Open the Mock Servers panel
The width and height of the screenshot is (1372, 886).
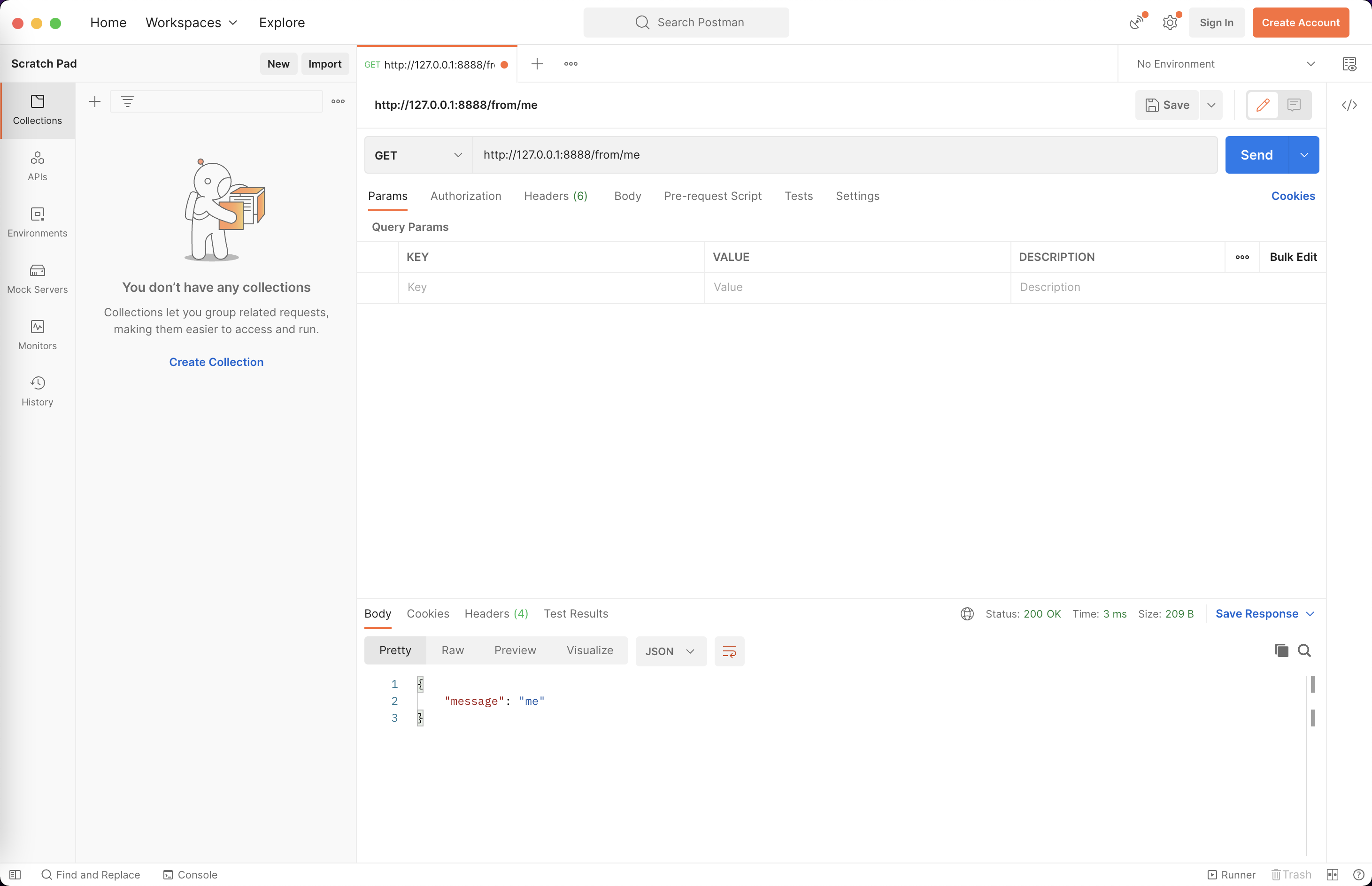37,278
